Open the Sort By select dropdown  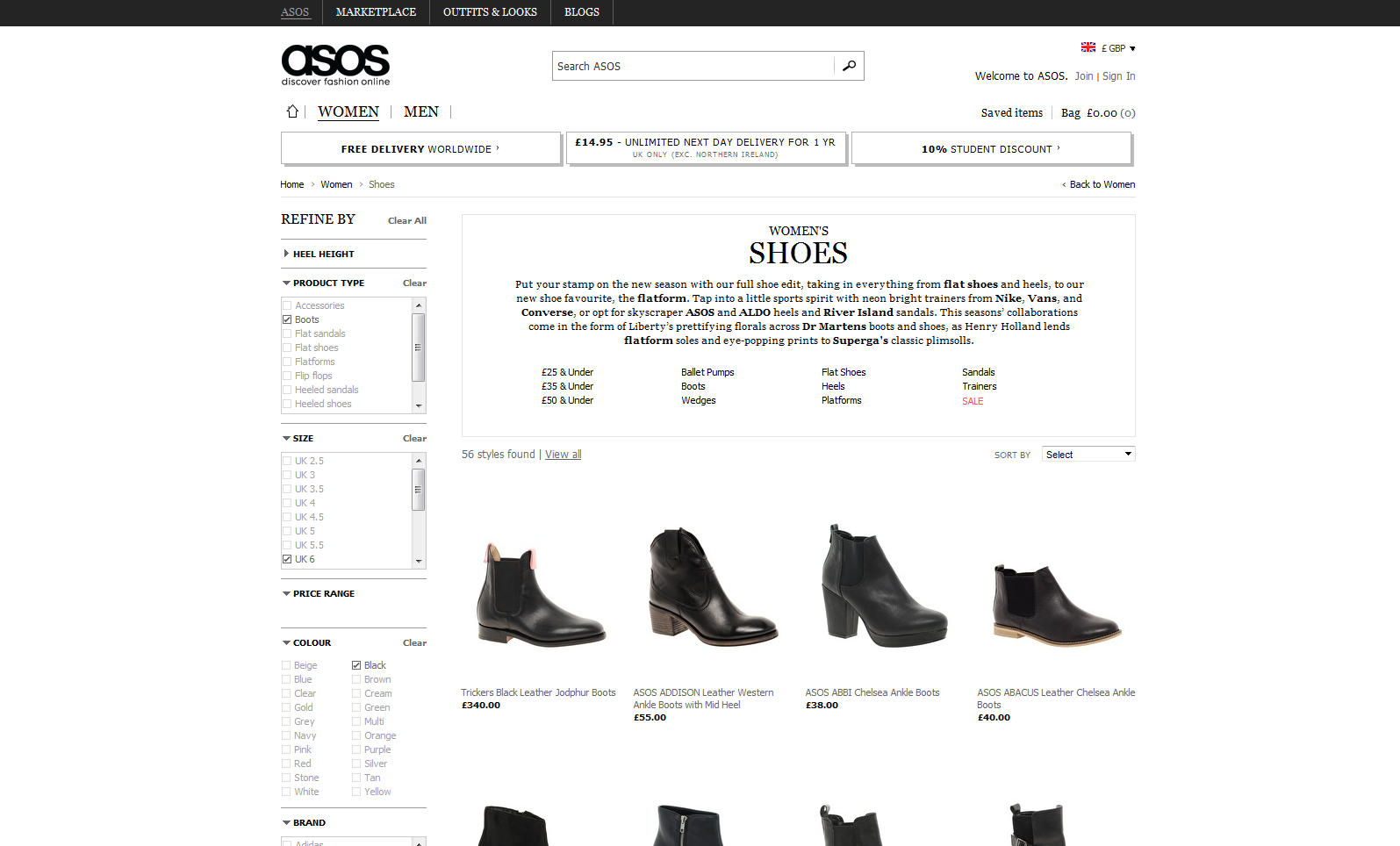click(1088, 454)
